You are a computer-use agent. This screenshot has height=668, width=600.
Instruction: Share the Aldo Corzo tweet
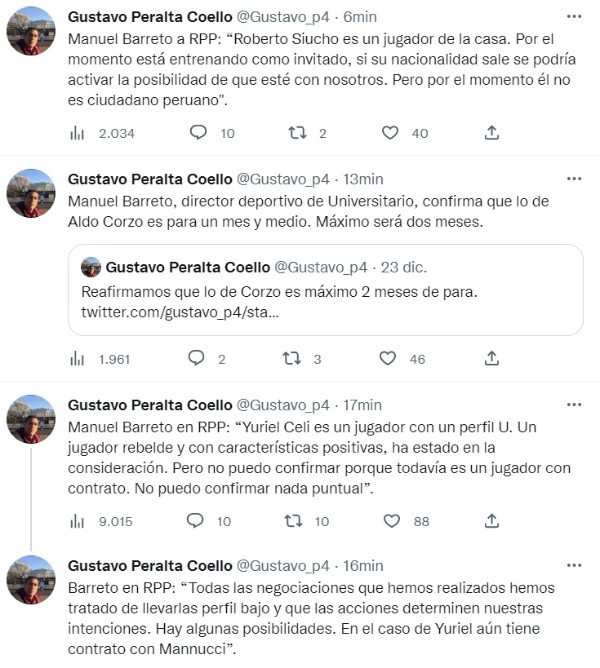pyautogui.click(x=492, y=358)
